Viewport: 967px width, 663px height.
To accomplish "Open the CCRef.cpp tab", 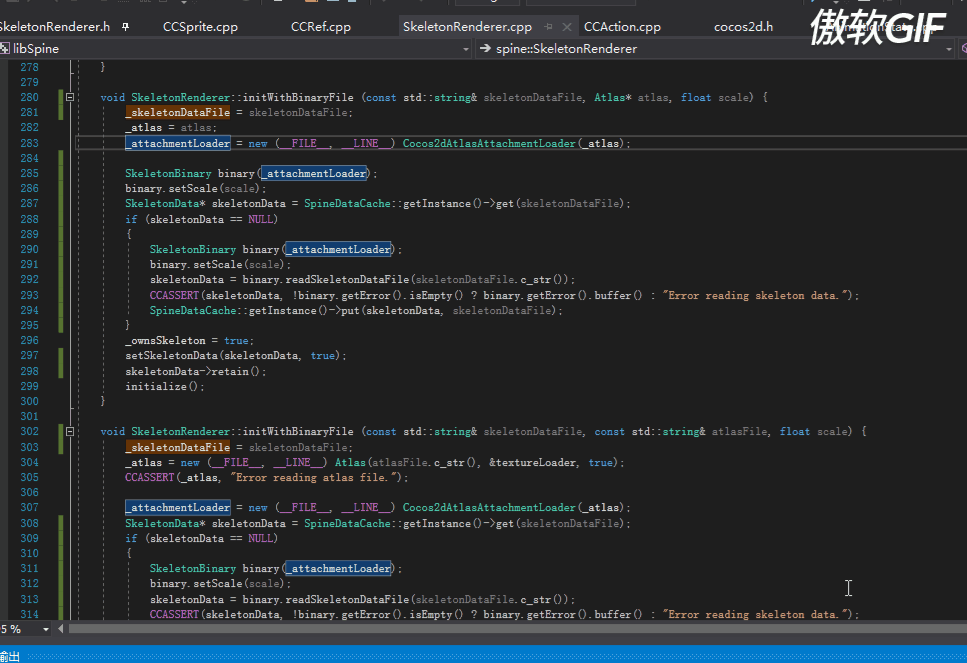I will click(x=321, y=27).
